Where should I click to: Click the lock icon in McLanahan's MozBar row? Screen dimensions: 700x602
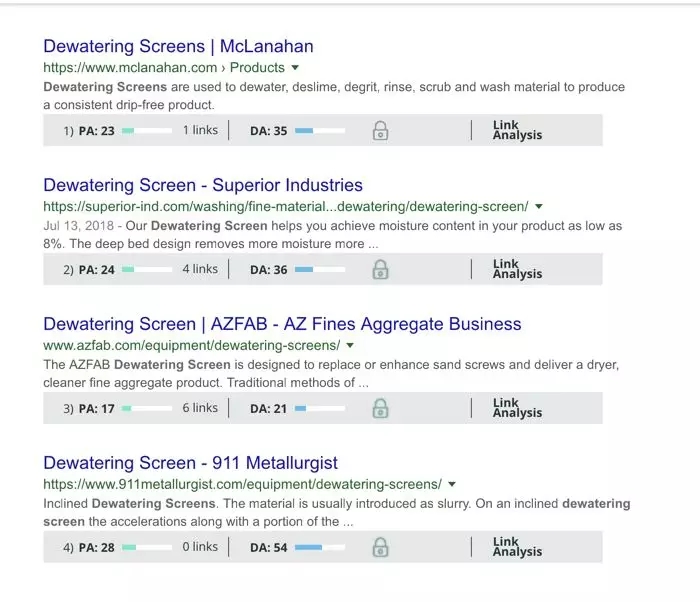pos(380,131)
